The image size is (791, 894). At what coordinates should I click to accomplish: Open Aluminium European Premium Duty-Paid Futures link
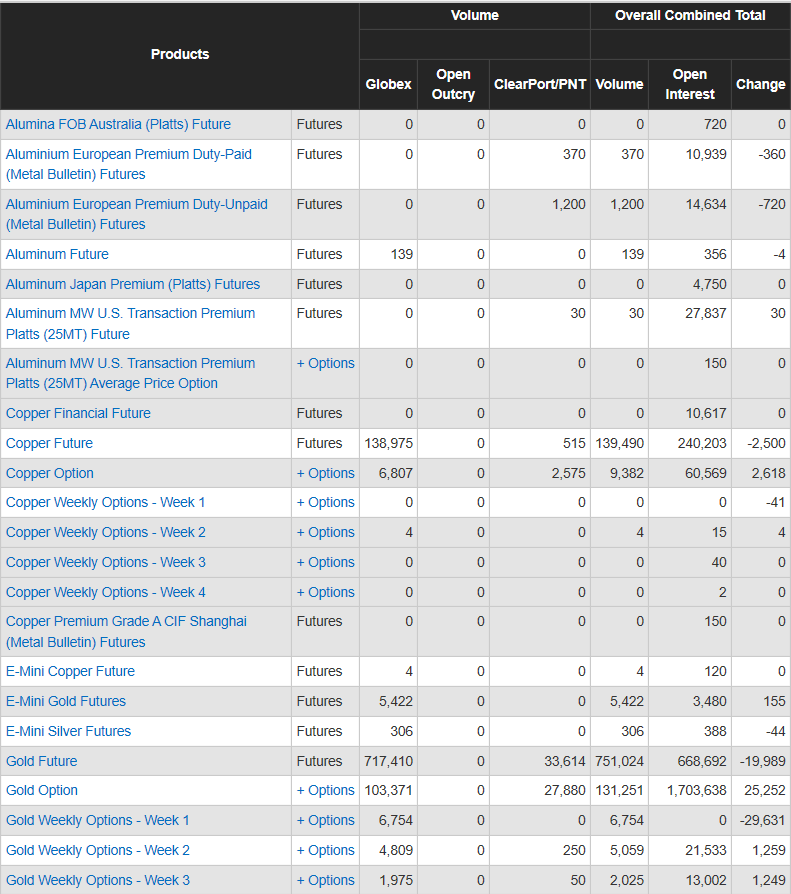(x=128, y=164)
